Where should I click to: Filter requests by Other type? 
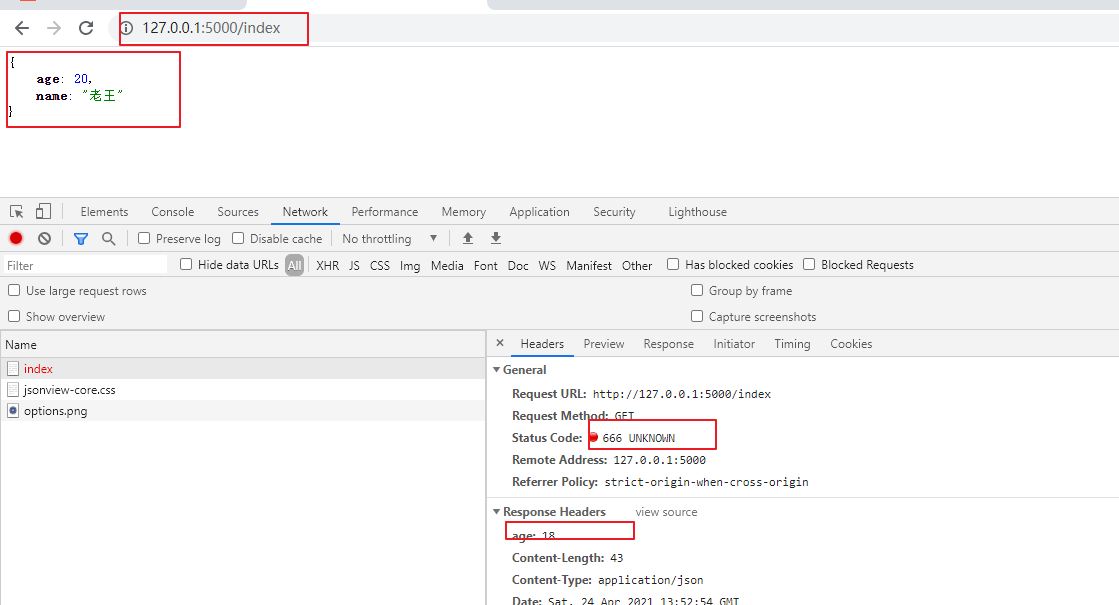(637, 265)
